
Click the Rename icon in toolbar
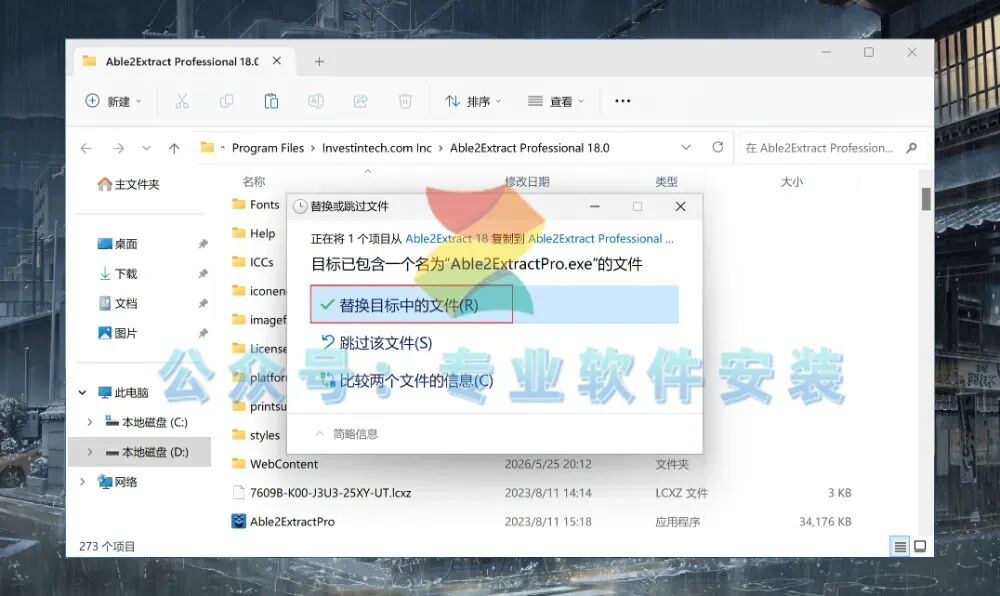tap(316, 101)
